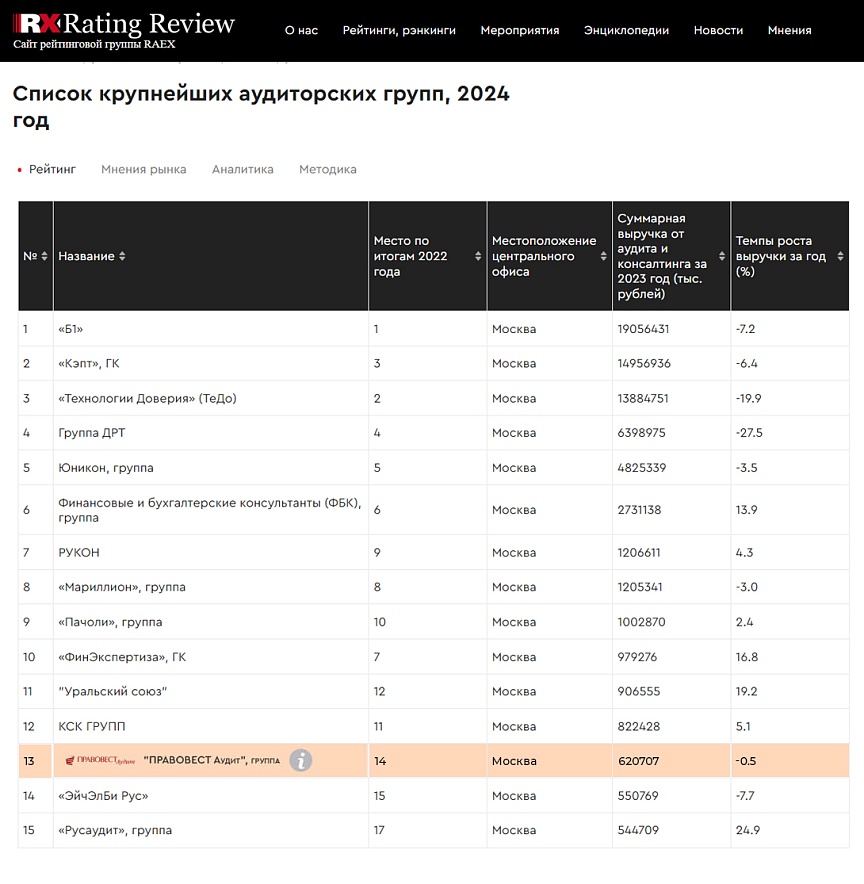Click the ПРАВОВЕСТ Аудит company logo

point(100,761)
